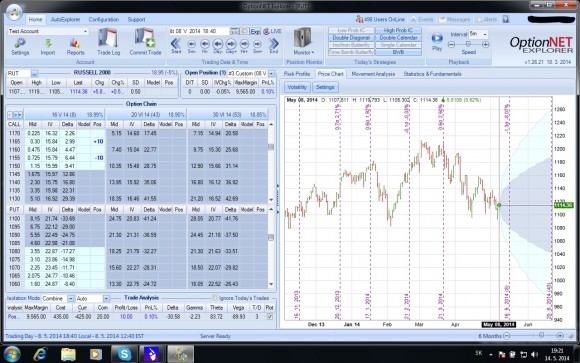Click the Users OnLine icon
The width and height of the screenshot is (580, 363).
click(x=359, y=19)
